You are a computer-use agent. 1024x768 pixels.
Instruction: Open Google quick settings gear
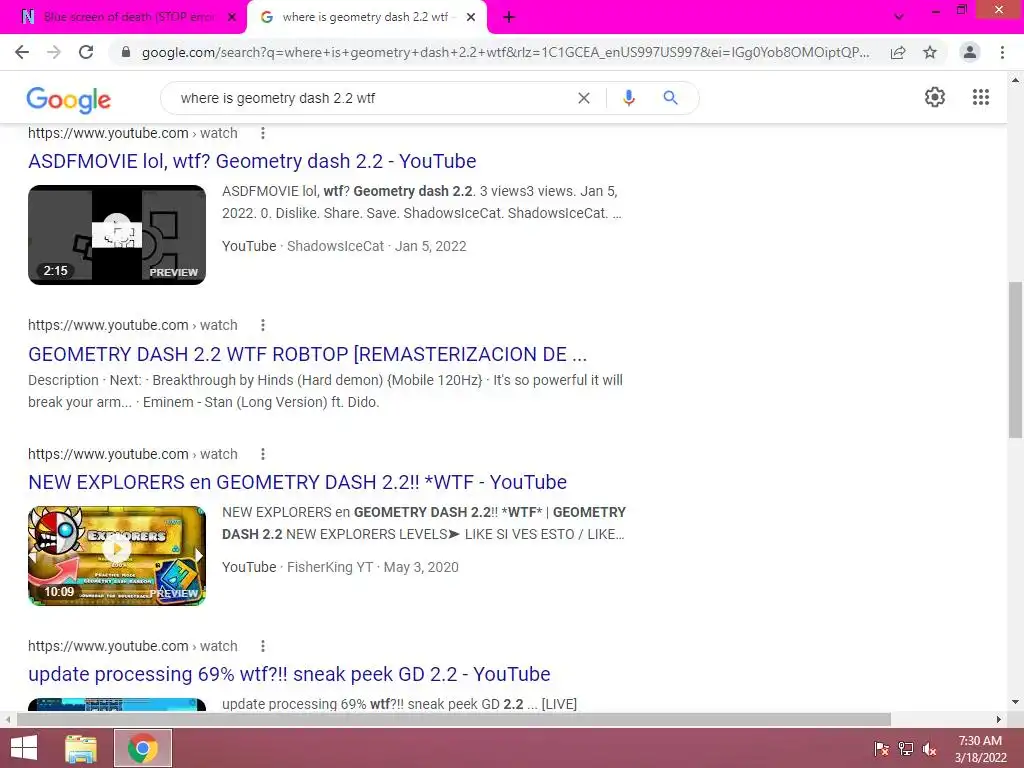point(935,97)
